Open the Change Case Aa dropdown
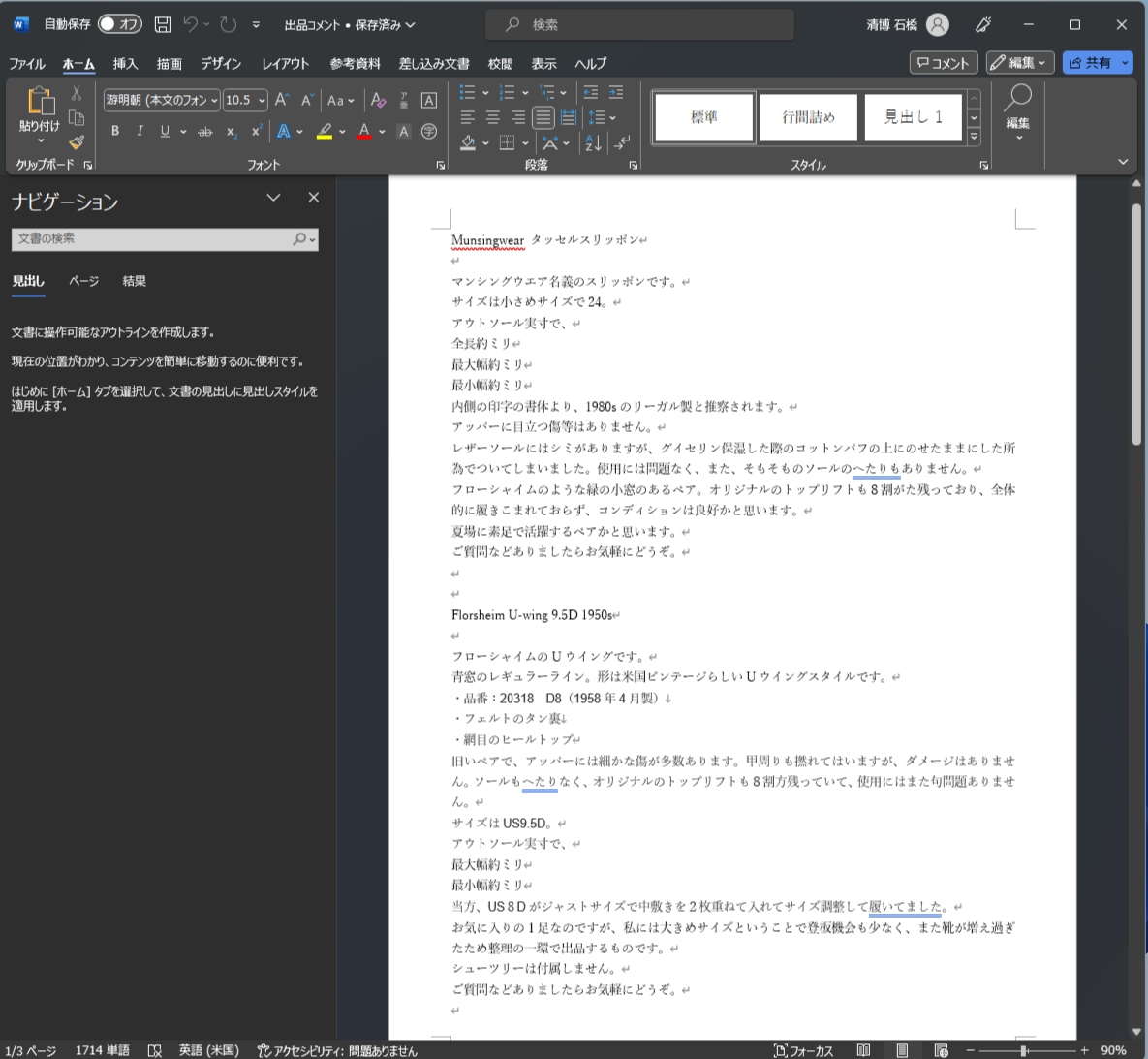Viewport: 1148px width, 1059px height. 340,101
